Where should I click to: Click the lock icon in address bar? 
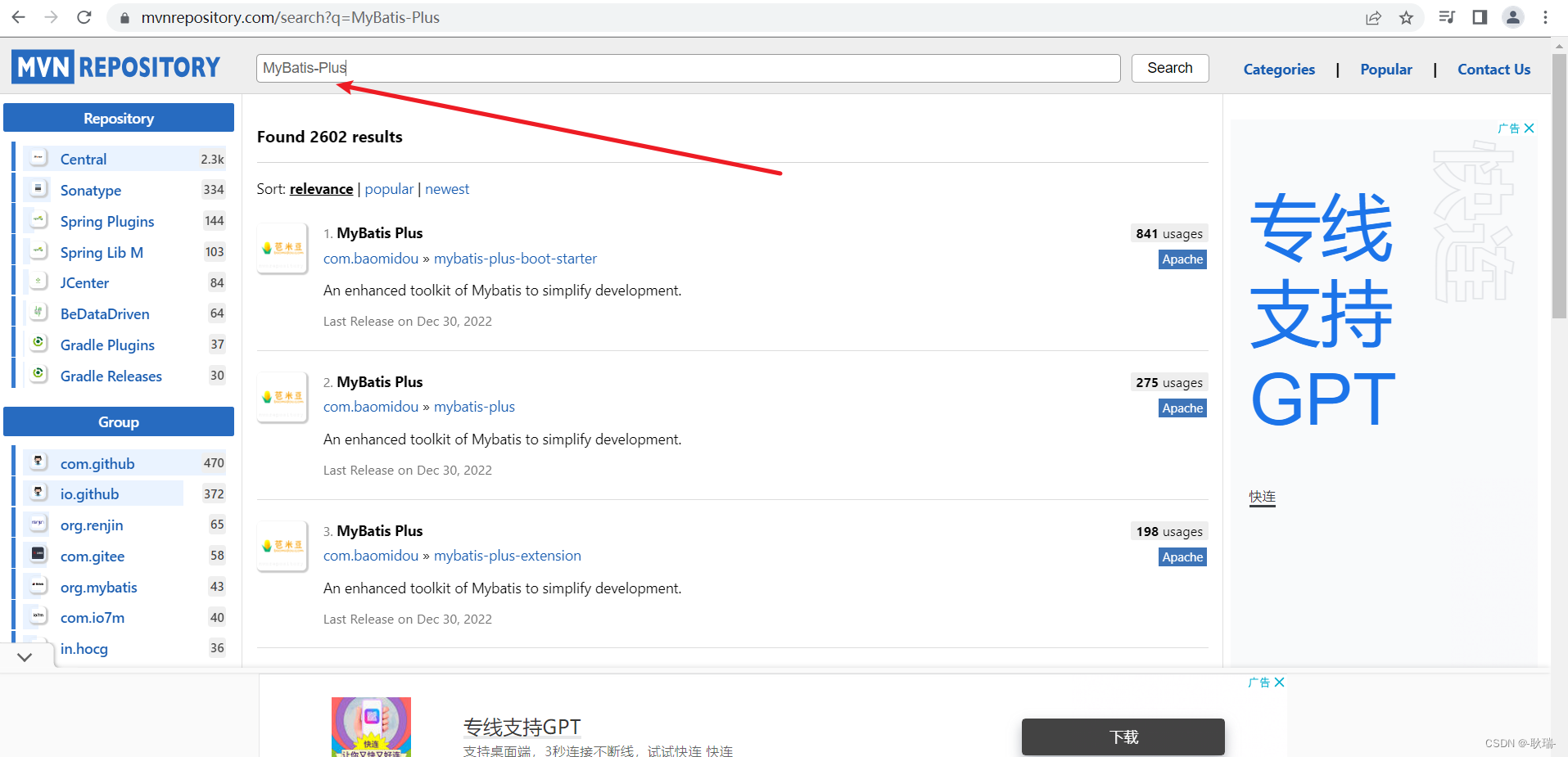point(125,18)
